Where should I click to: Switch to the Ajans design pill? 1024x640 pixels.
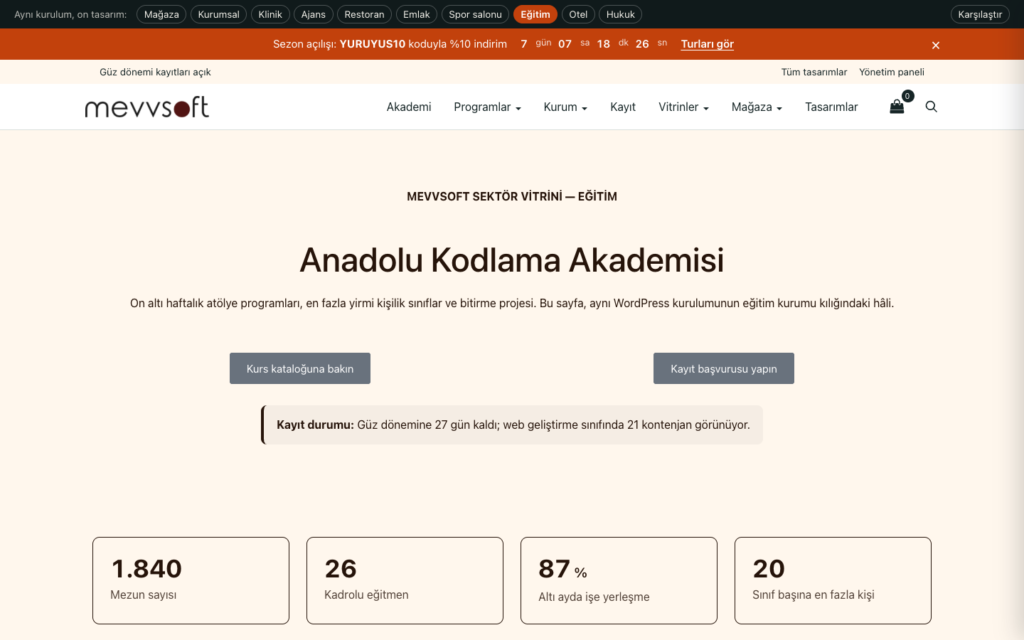[x=313, y=14]
